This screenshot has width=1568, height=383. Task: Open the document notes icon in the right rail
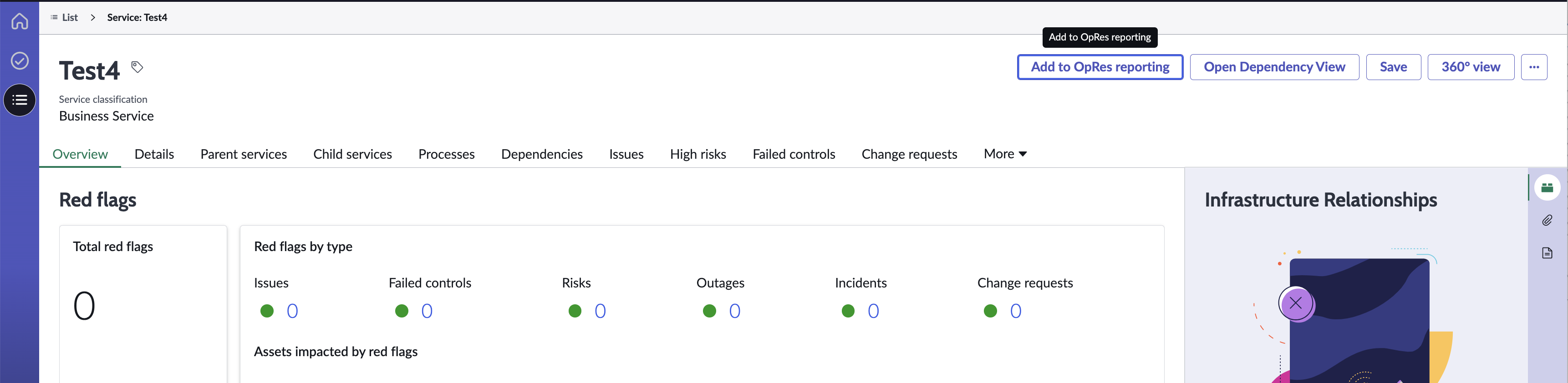(1547, 253)
